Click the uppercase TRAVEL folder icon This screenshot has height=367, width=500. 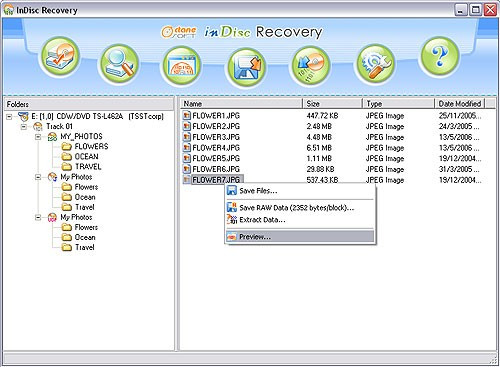coord(67,166)
